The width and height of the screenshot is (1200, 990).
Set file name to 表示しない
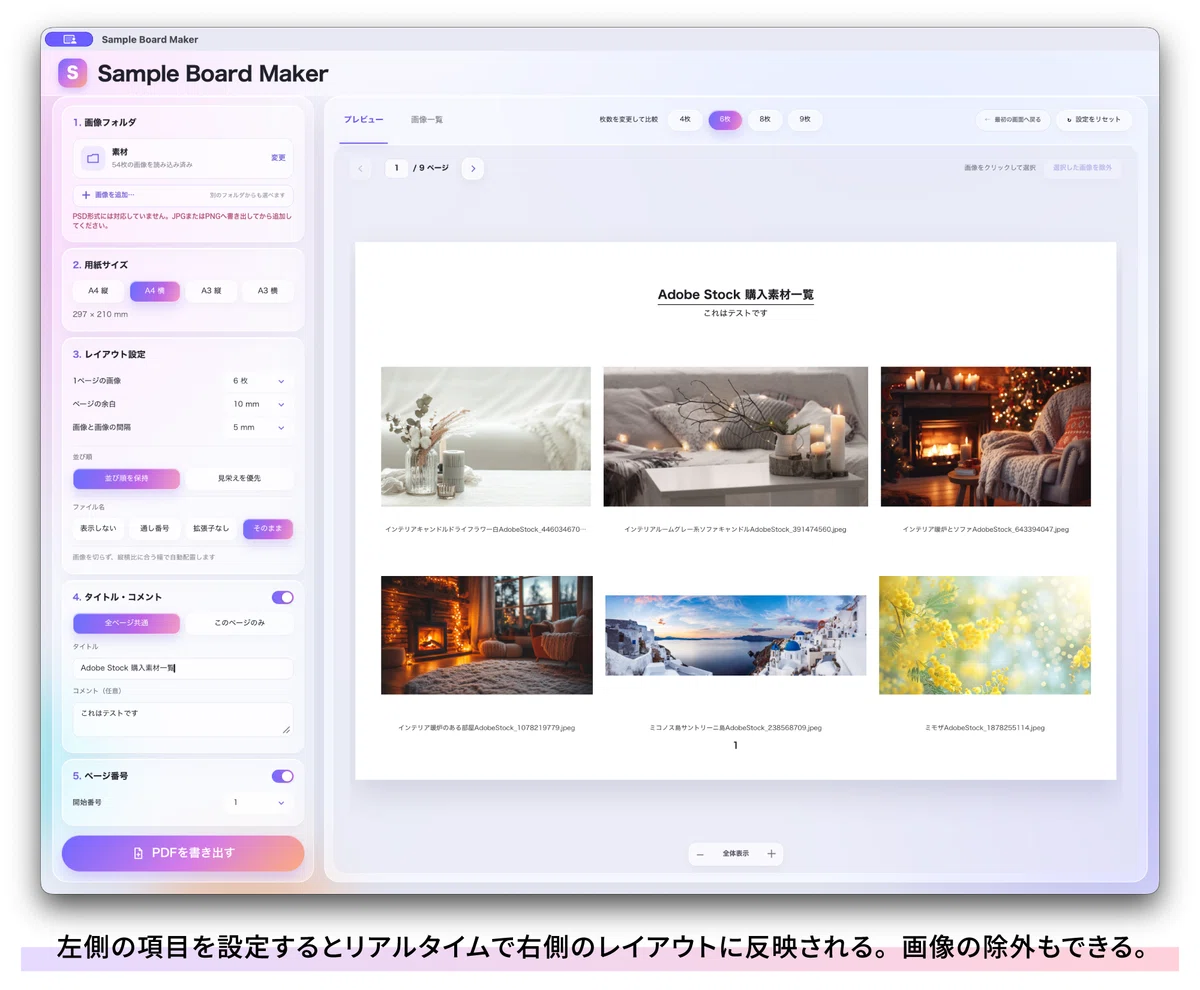pos(98,529)
